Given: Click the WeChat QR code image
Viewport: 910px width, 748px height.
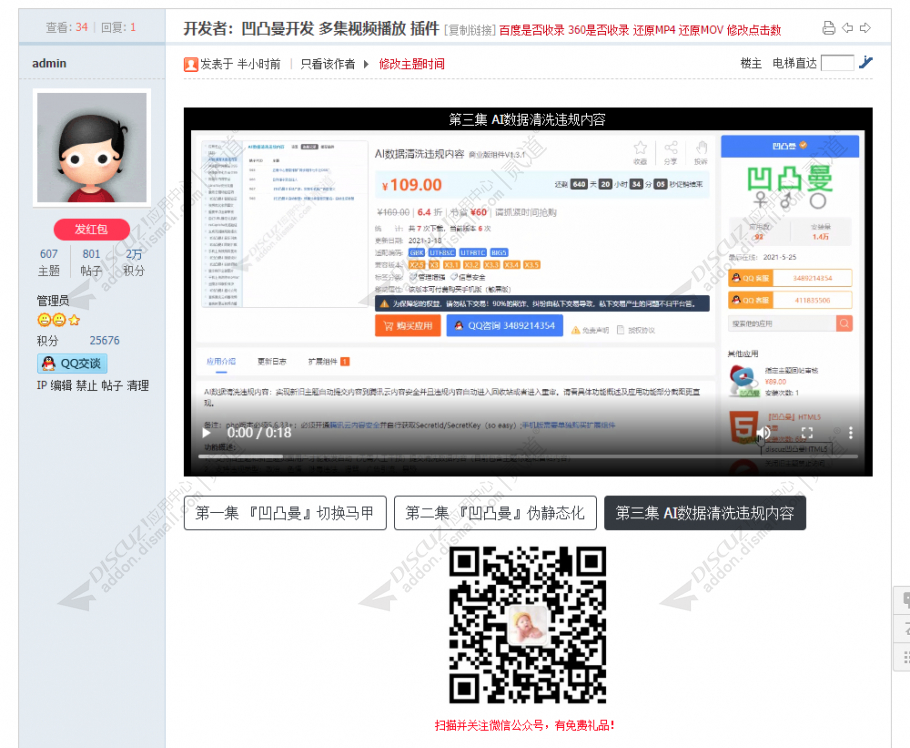Looking at the screenshot, I should point(528,625).
